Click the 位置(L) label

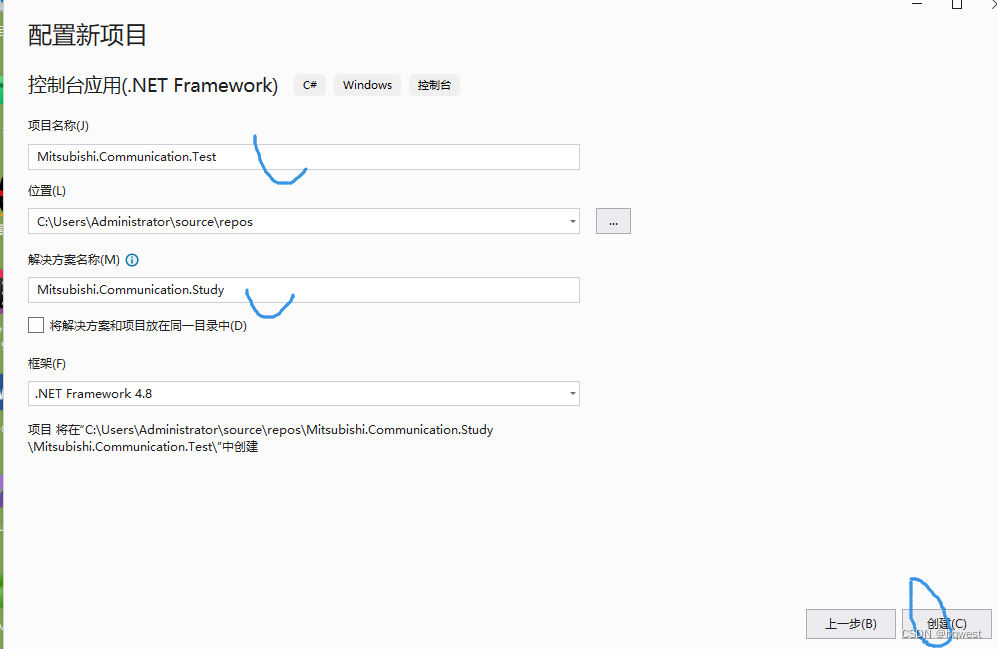(x=47, y=191)
